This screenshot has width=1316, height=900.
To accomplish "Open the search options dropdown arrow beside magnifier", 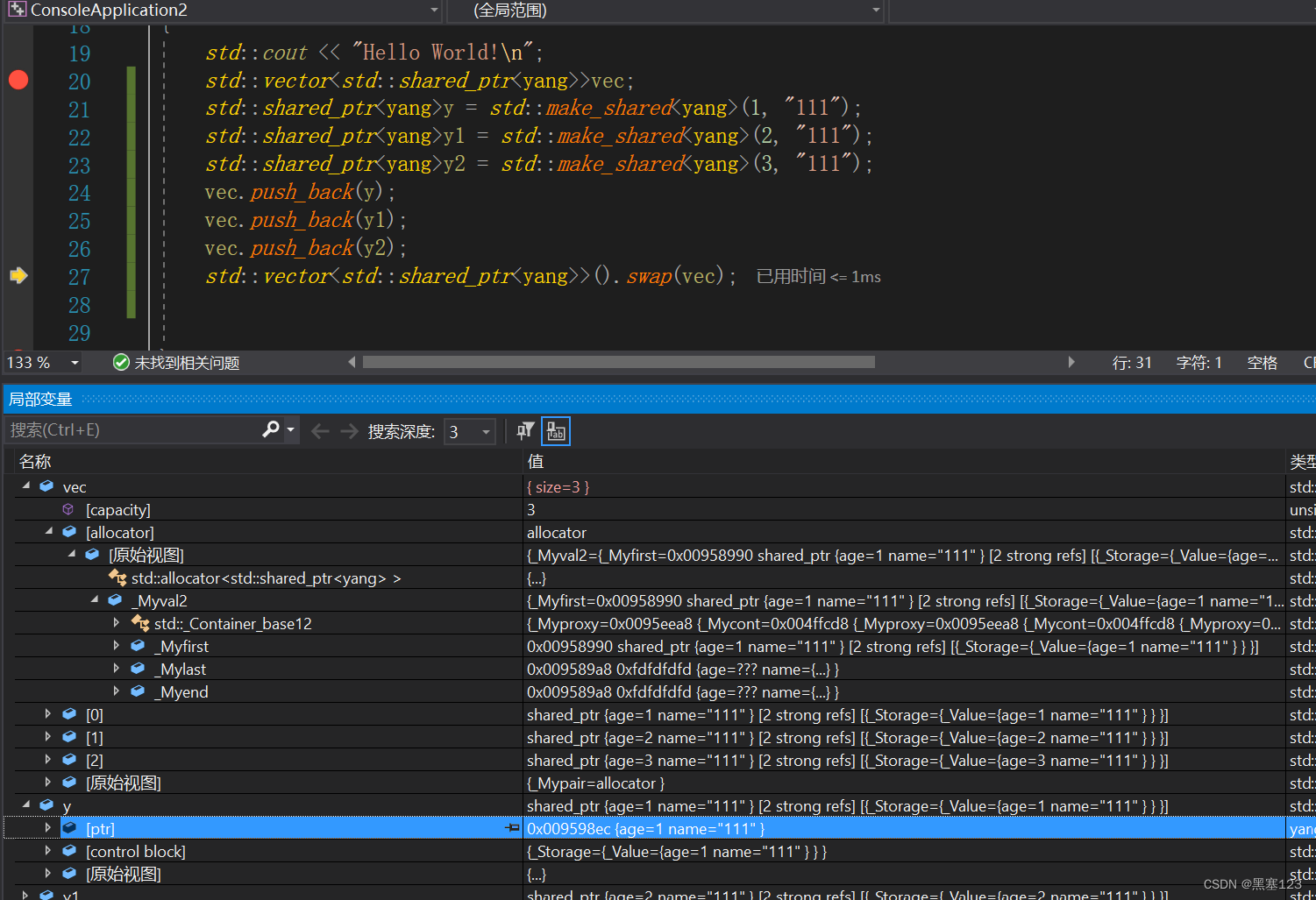I will click(290, 430).
